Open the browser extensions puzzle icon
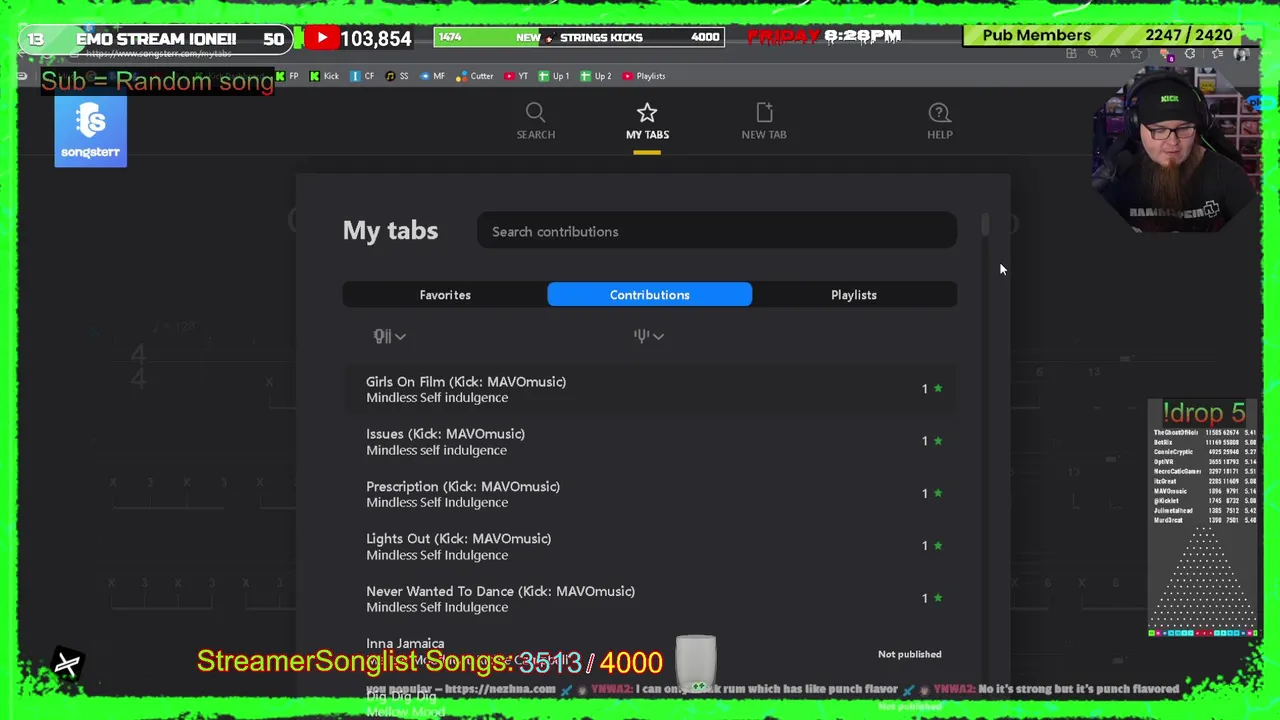 [1190, 53]
